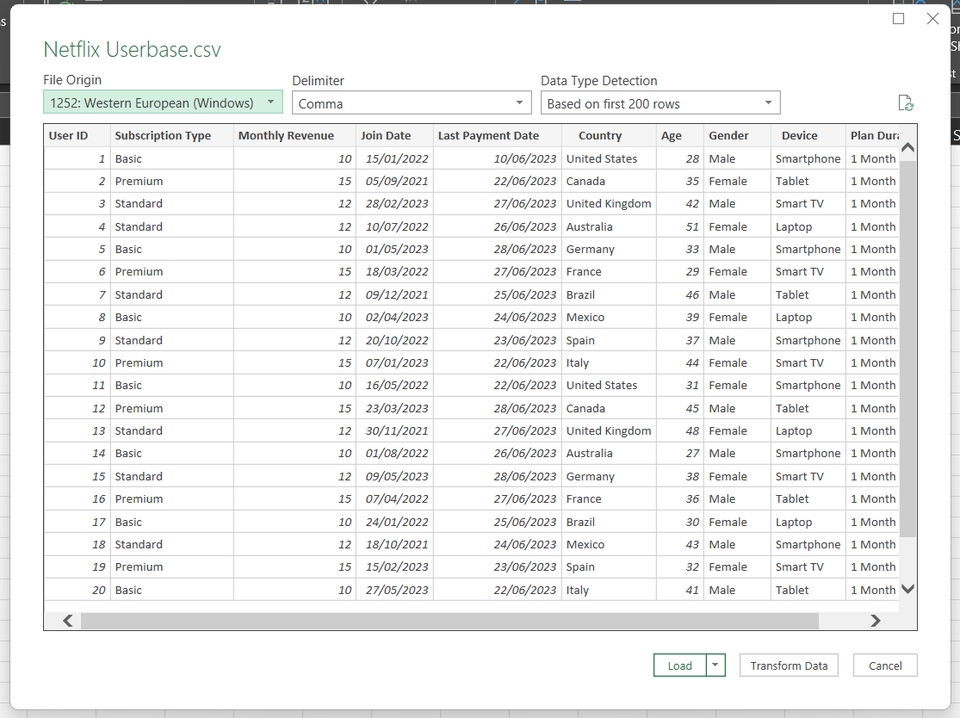Click the scroll left arrow of preview
This screenshot has height=718, width=960.
point(68,621)
